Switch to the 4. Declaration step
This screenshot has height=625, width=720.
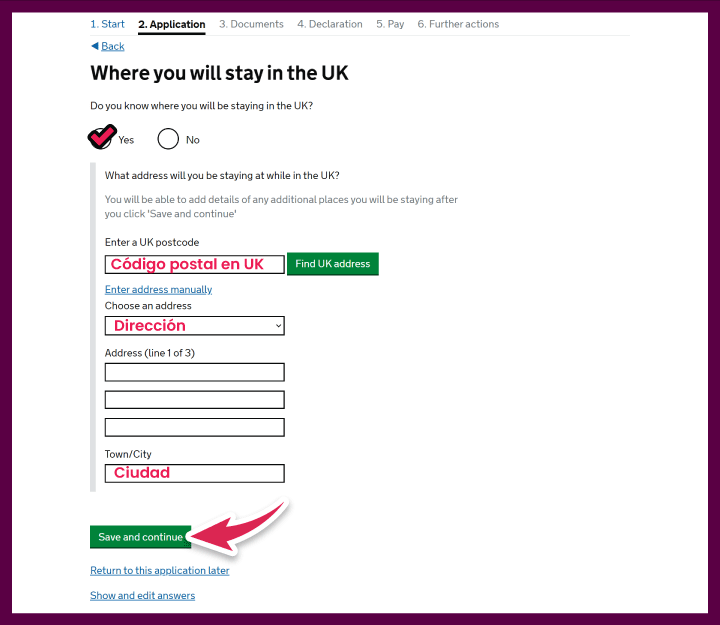(330, 24)
